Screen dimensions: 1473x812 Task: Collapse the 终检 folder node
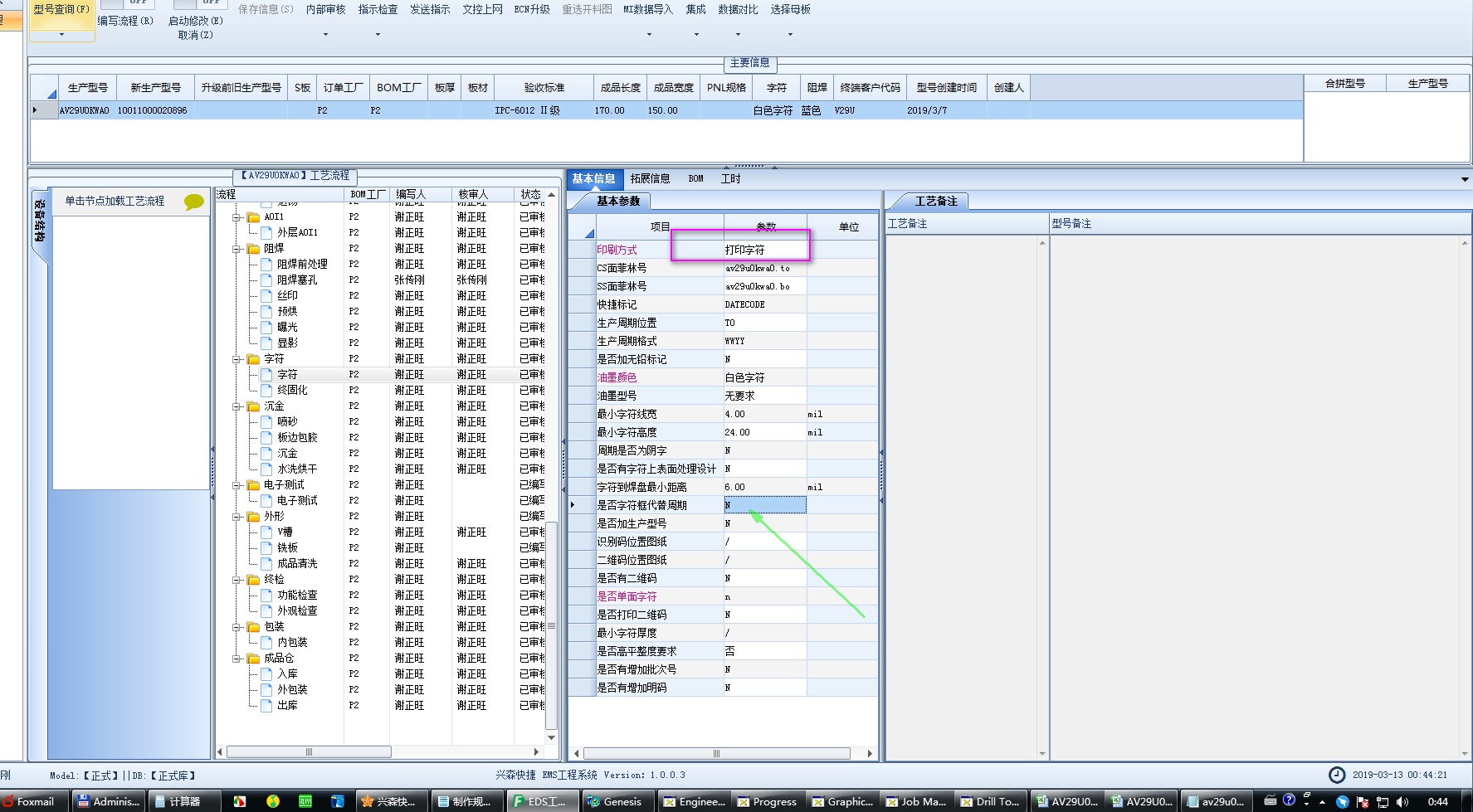[237, 580]
